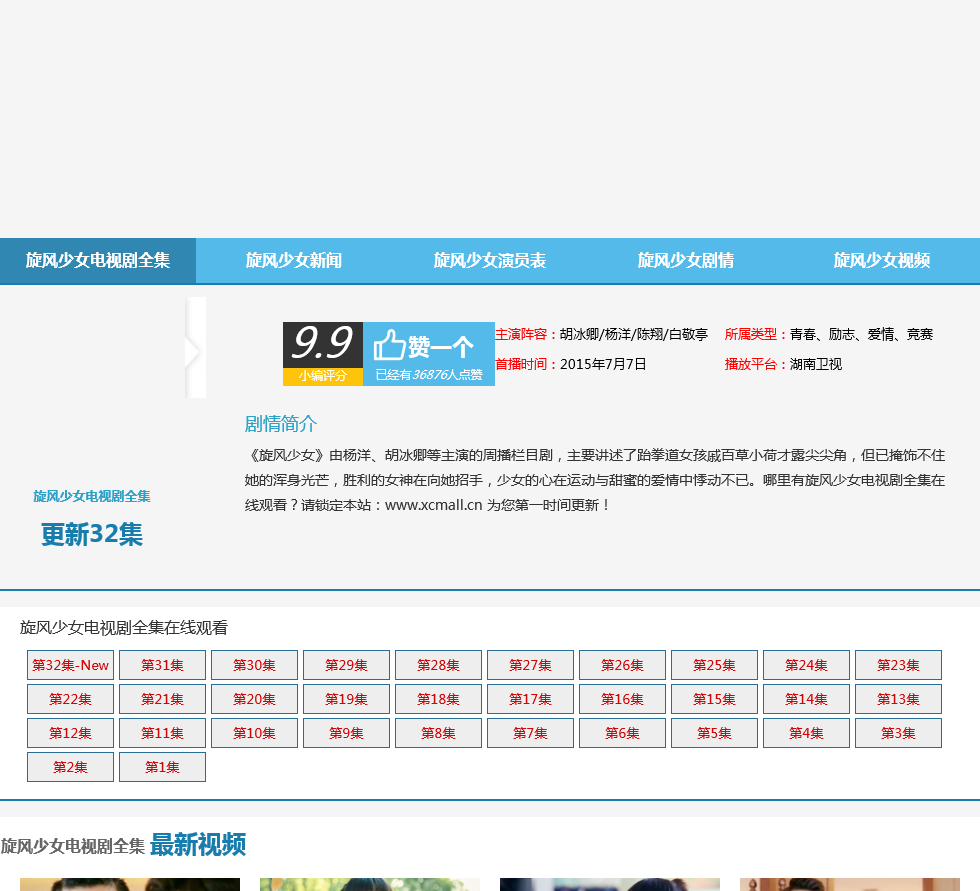This screenshot has width=980, height=891.
Task: Switch to the 旋风少女新闻 tab
Action: [294, 261]
